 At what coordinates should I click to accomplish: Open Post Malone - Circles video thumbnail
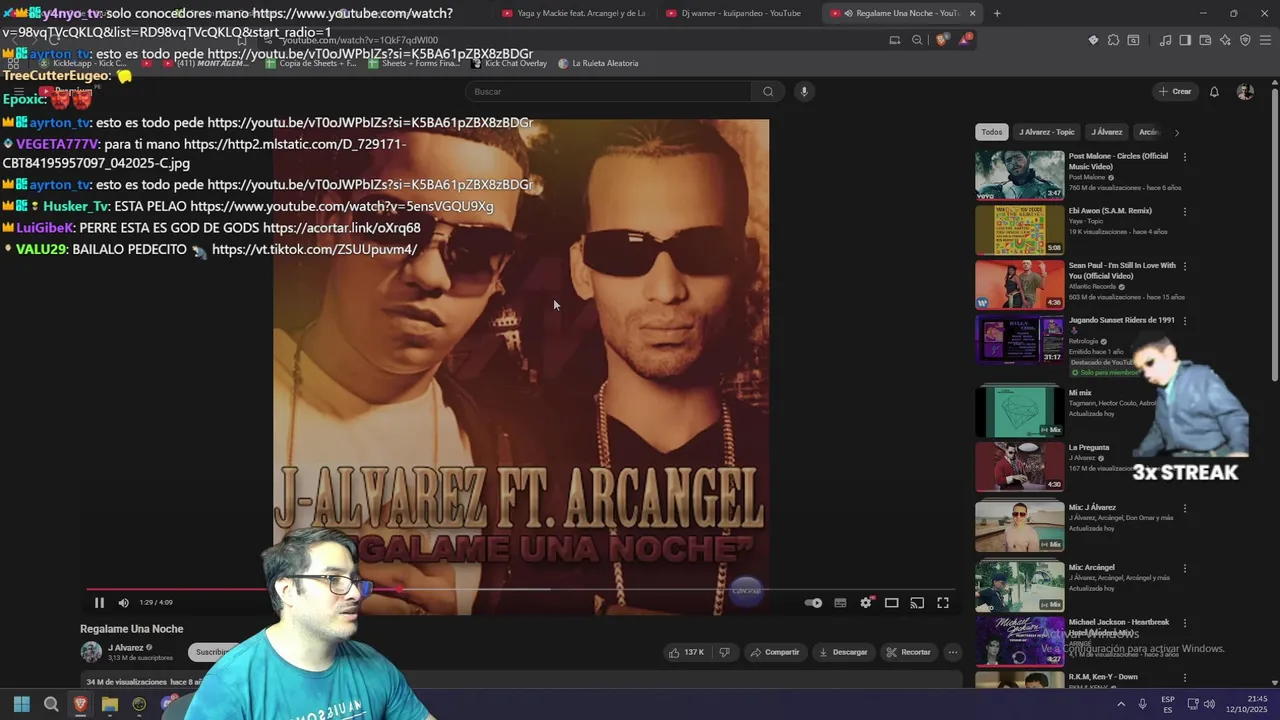1020,175
